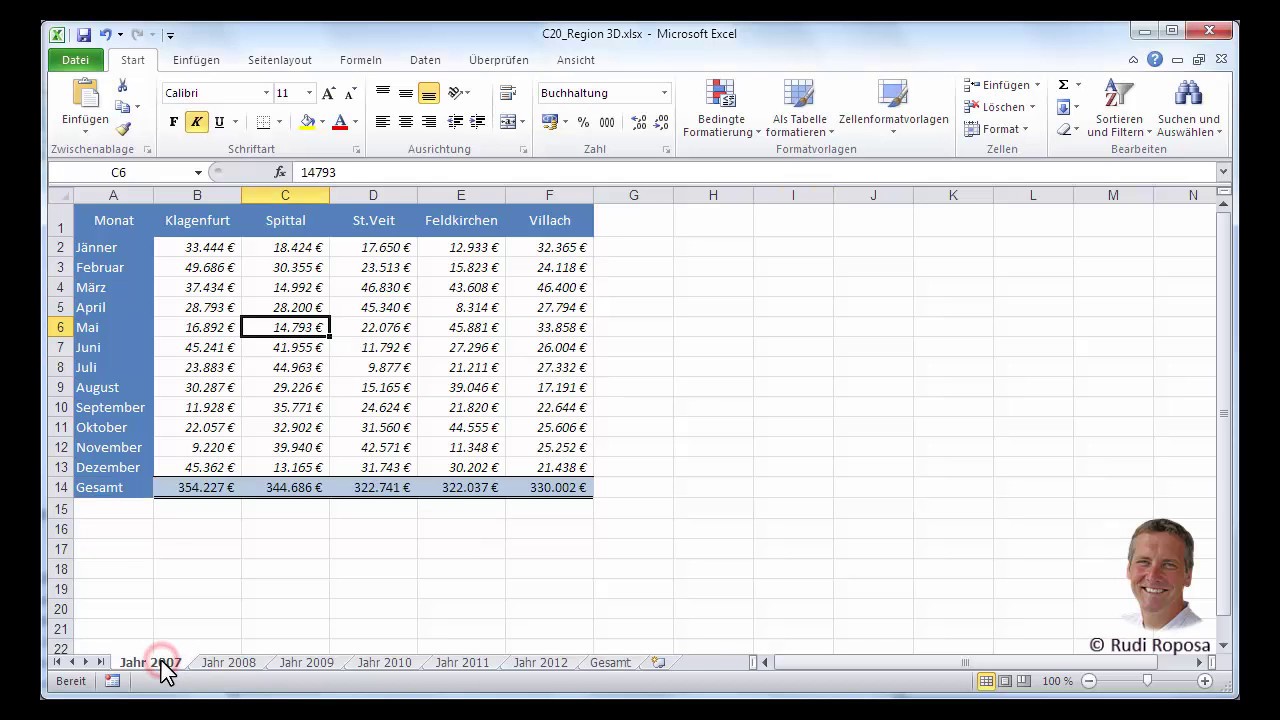The width and height of the screenshot is (1280, 720).
Task: Open number format Buchhaltung dropdown
Action: (x=664, y=93)
